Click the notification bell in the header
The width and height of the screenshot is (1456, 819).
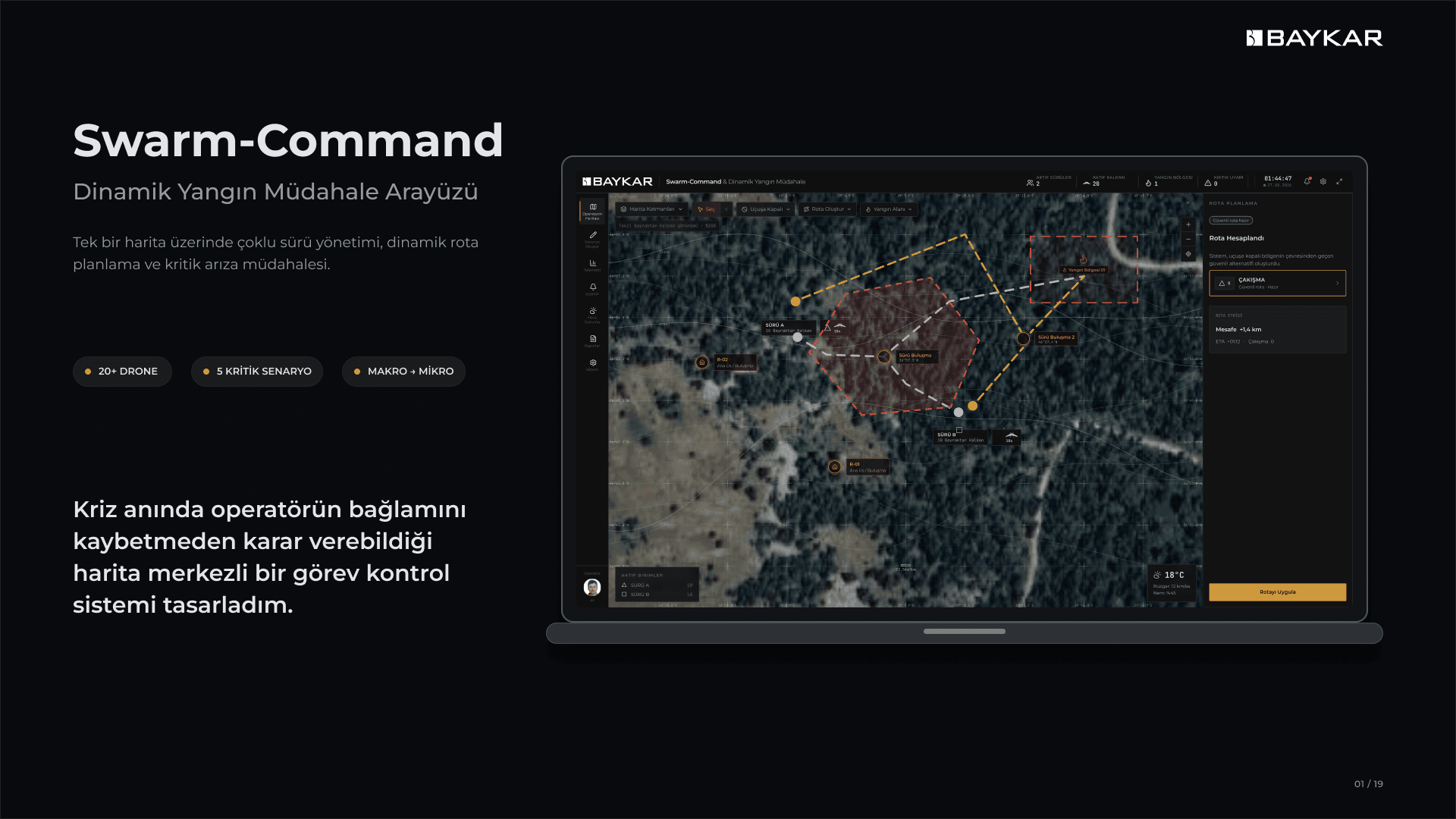pos(1307,181)
